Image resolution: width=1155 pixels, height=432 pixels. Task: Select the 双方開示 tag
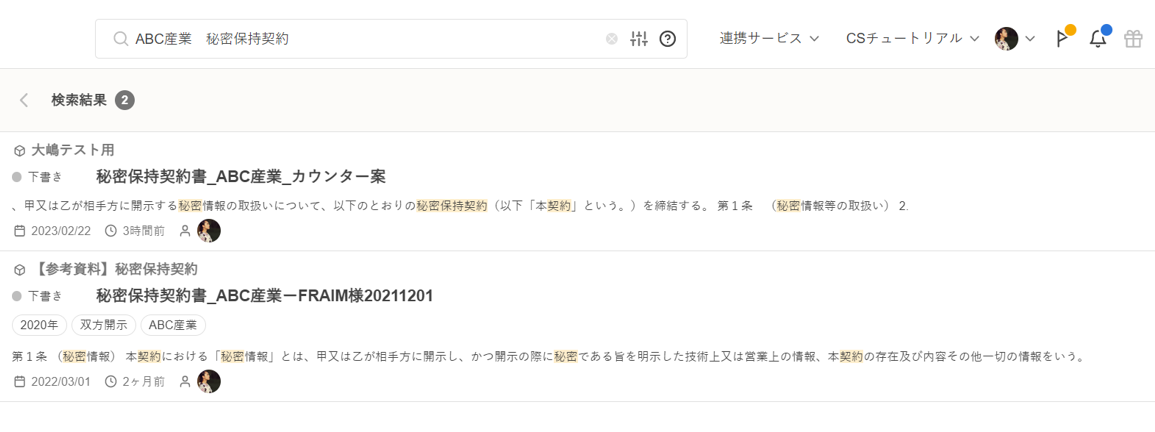click(104, 325)
